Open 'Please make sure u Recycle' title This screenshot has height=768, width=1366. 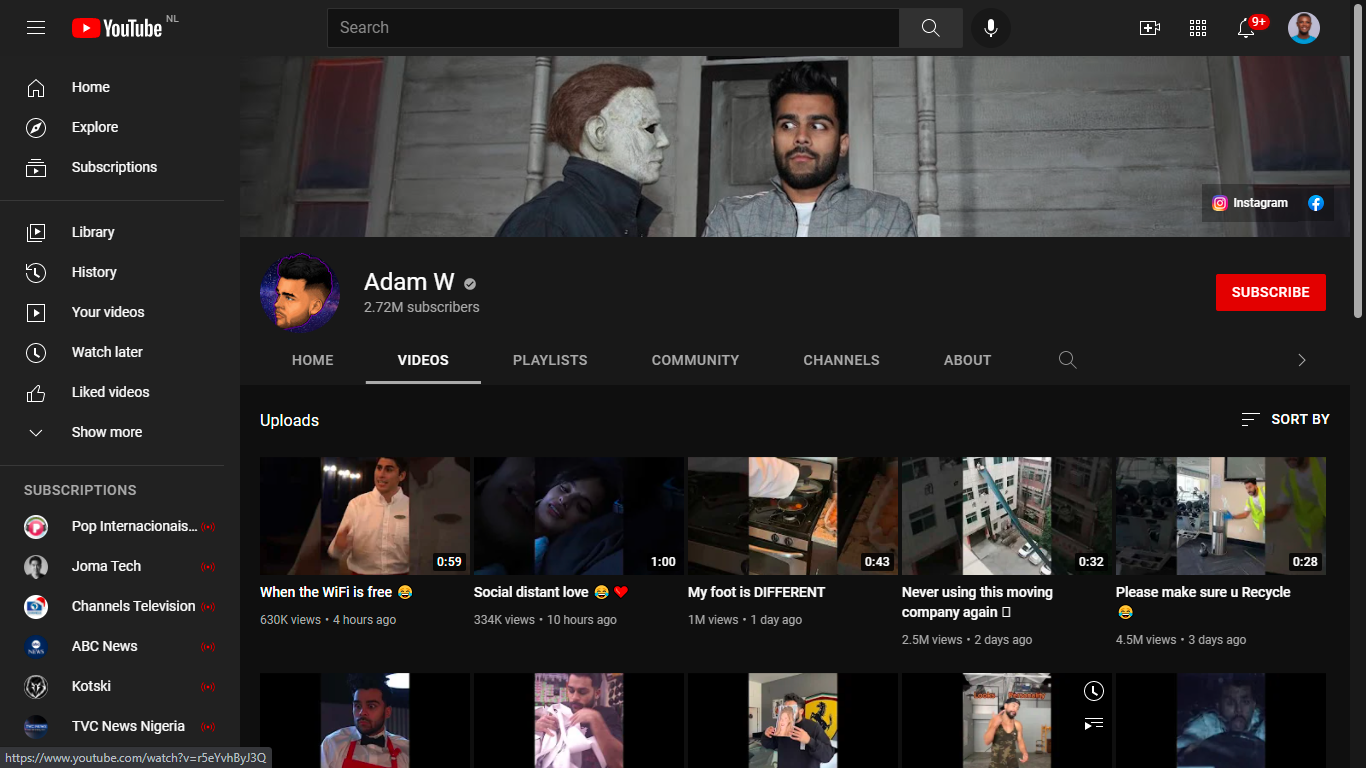click(1203, 602)
